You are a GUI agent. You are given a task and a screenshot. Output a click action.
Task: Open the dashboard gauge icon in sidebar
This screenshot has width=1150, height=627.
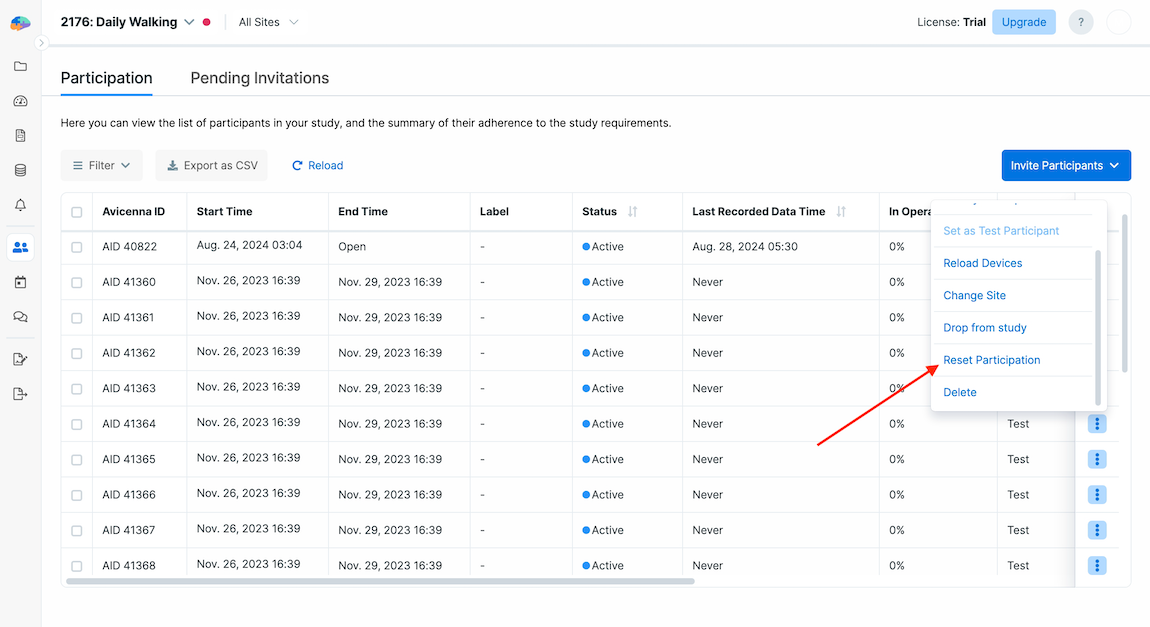point(20,101)
